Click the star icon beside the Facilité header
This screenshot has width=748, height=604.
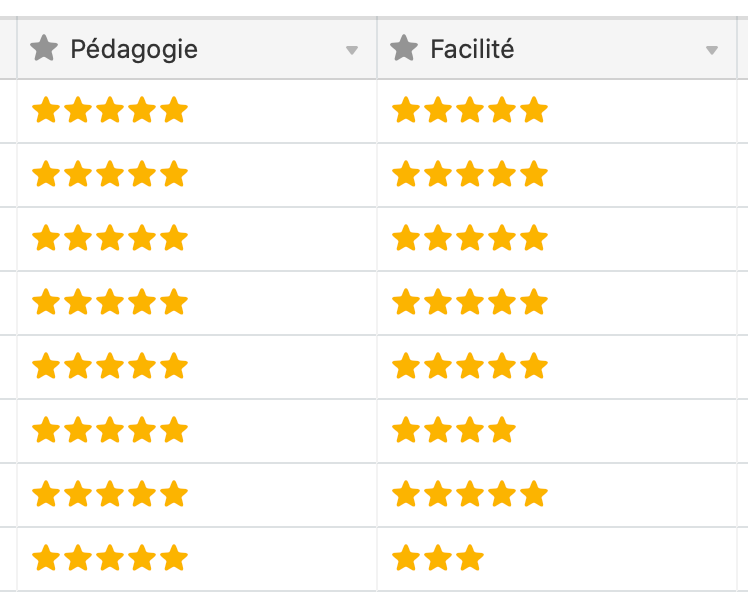coord(404,48)
